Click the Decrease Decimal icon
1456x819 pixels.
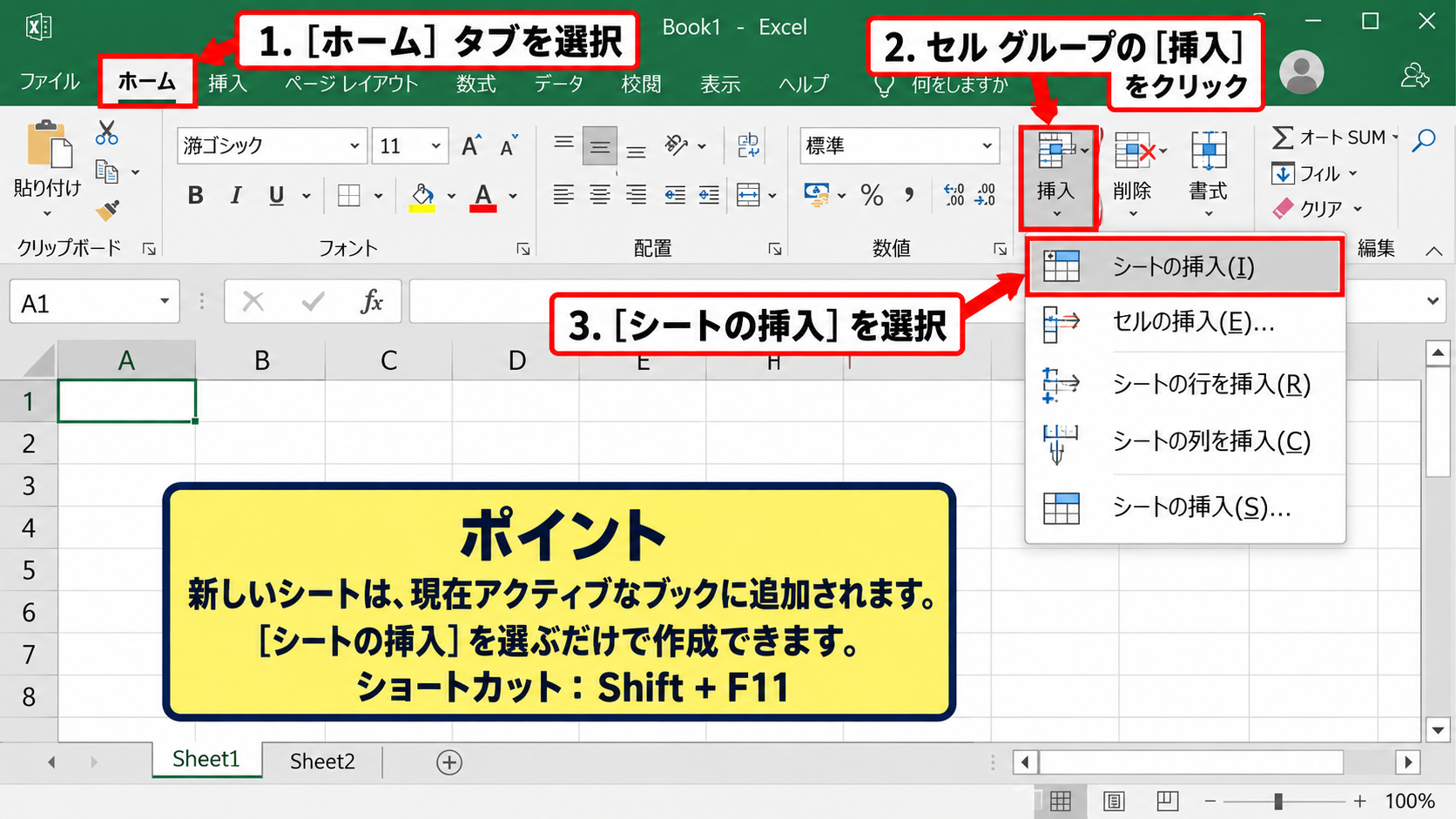pos(986,195)
